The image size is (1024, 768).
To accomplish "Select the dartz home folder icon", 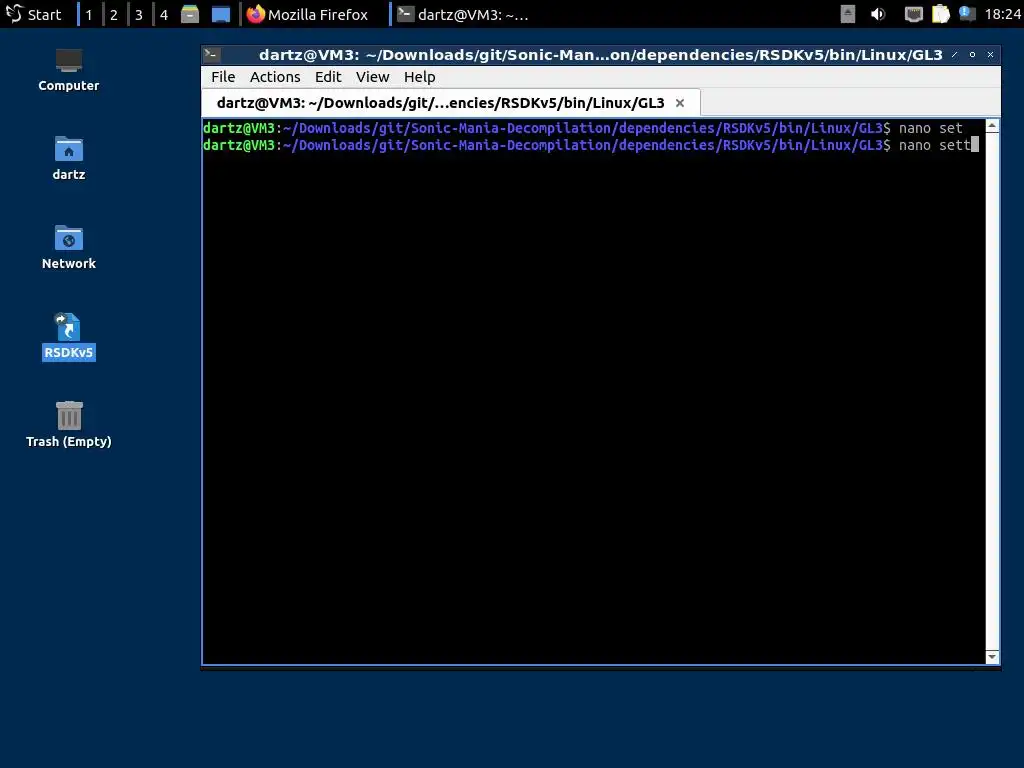I will pyautogui.click(x=69, y=159).
